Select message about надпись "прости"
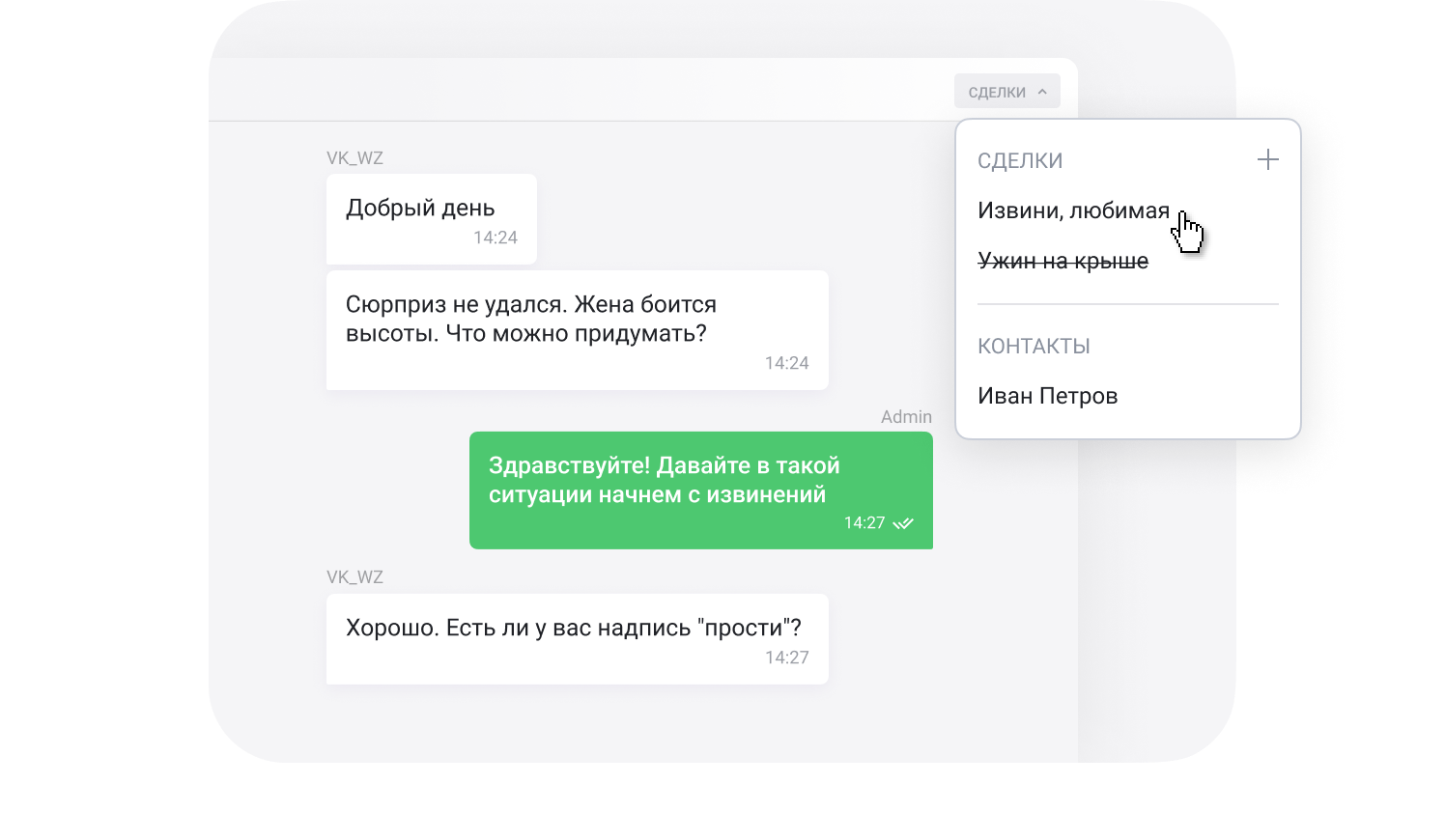Screen dimensions: 1445x840 coord(577,639)
